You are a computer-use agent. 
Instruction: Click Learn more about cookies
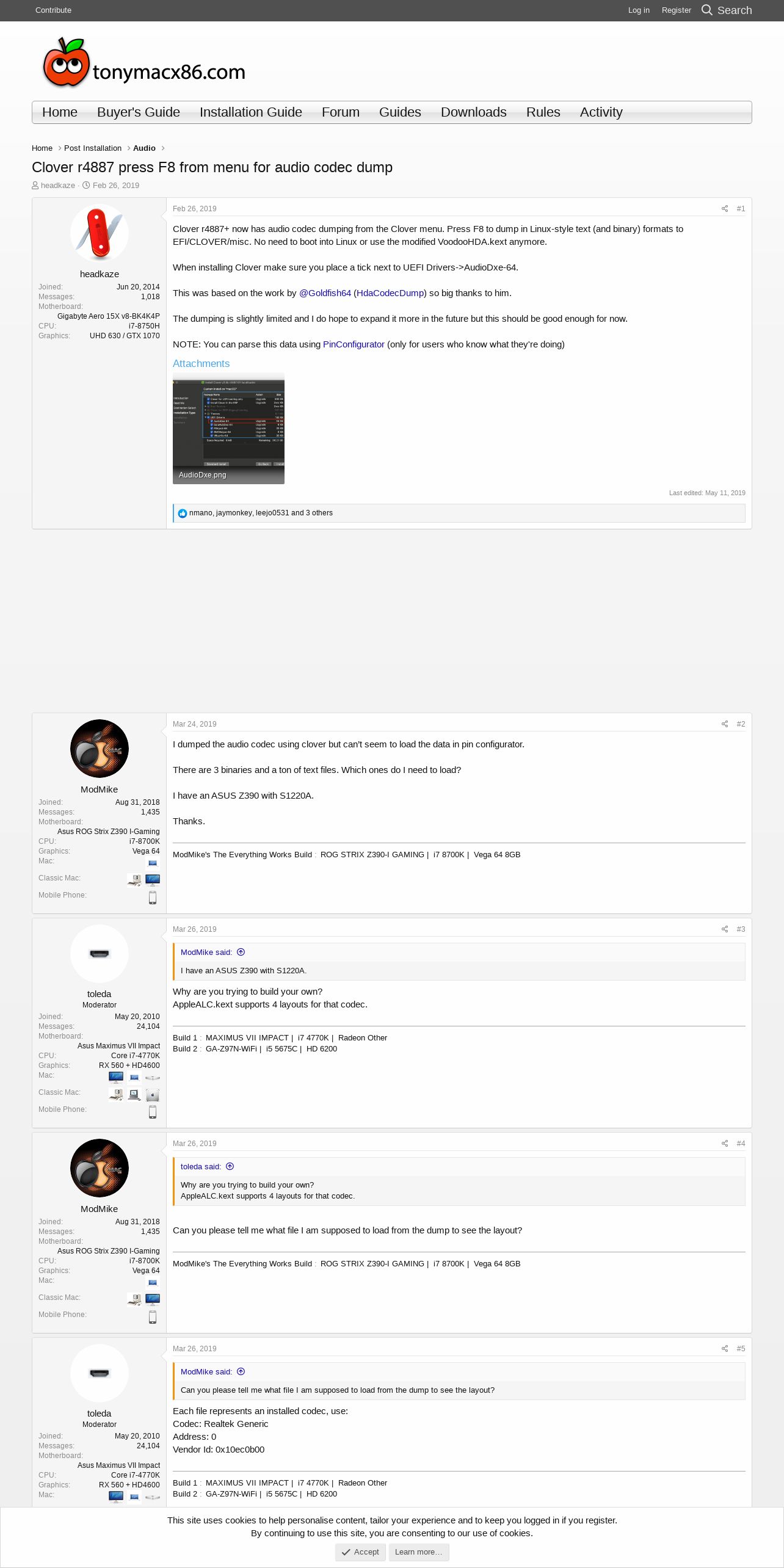[x=419, y=1552]
